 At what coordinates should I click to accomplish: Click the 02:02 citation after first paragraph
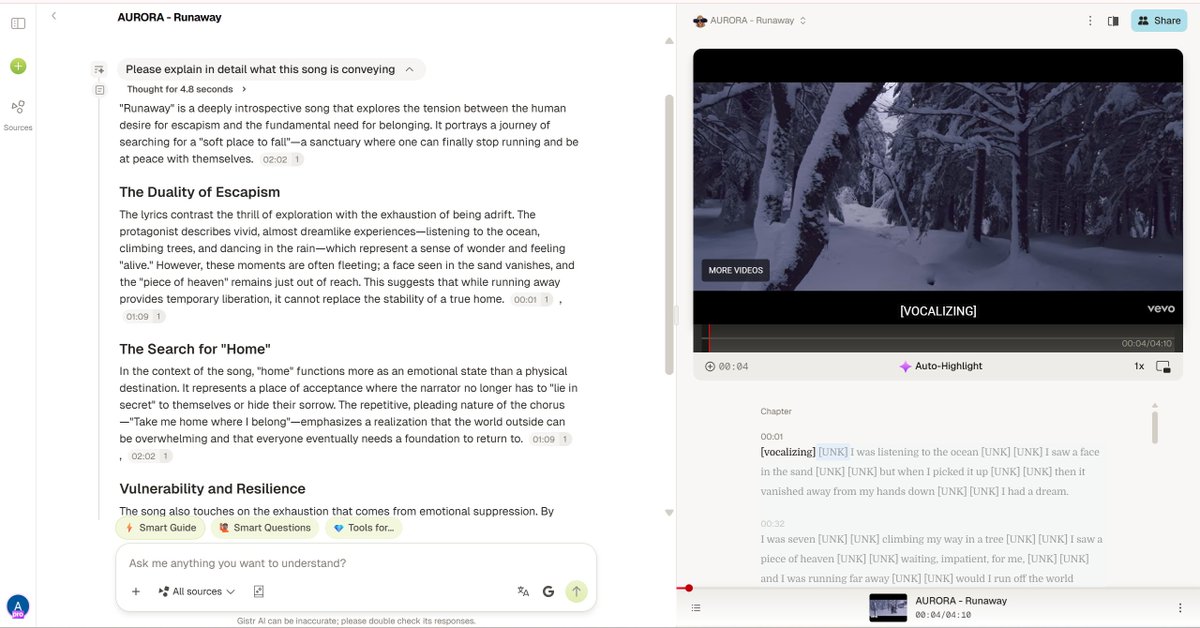tap(282, 160)
